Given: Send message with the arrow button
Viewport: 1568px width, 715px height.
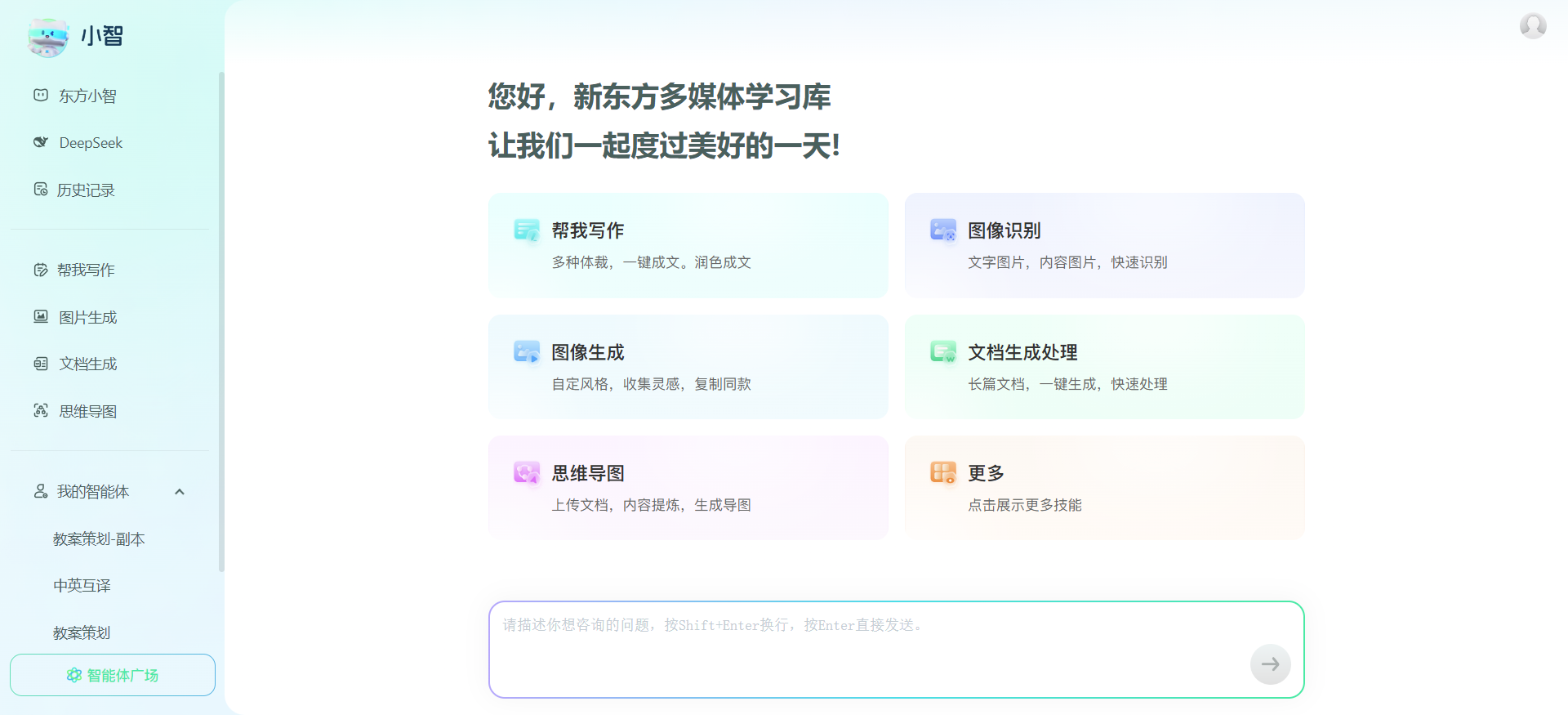Looking at the screenshot, I should pos(1270,664).
